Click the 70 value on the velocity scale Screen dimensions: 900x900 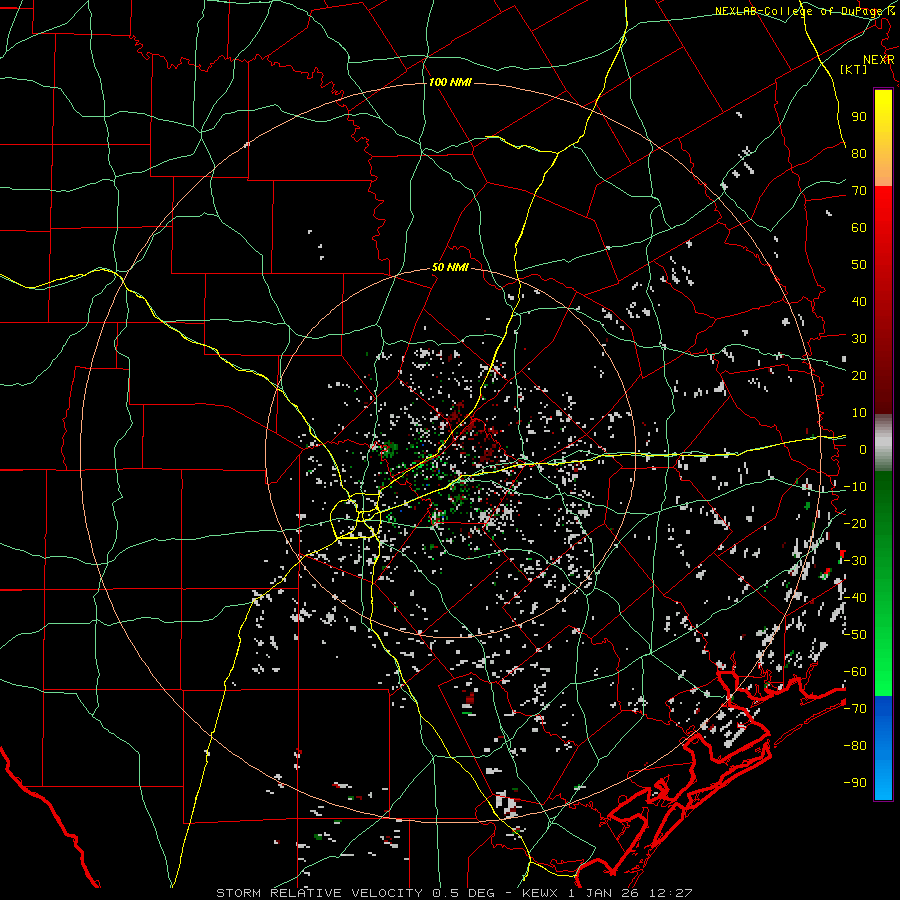coord(859,191)
